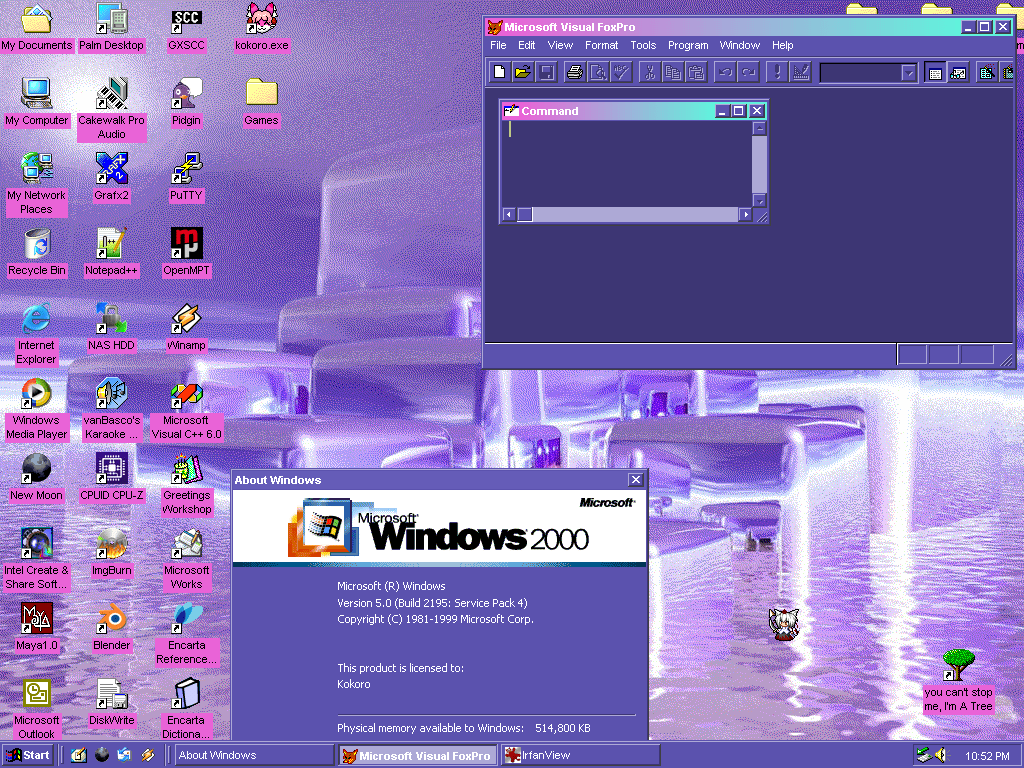Switch to IrfanView in the taskbar

coord(580,755)
